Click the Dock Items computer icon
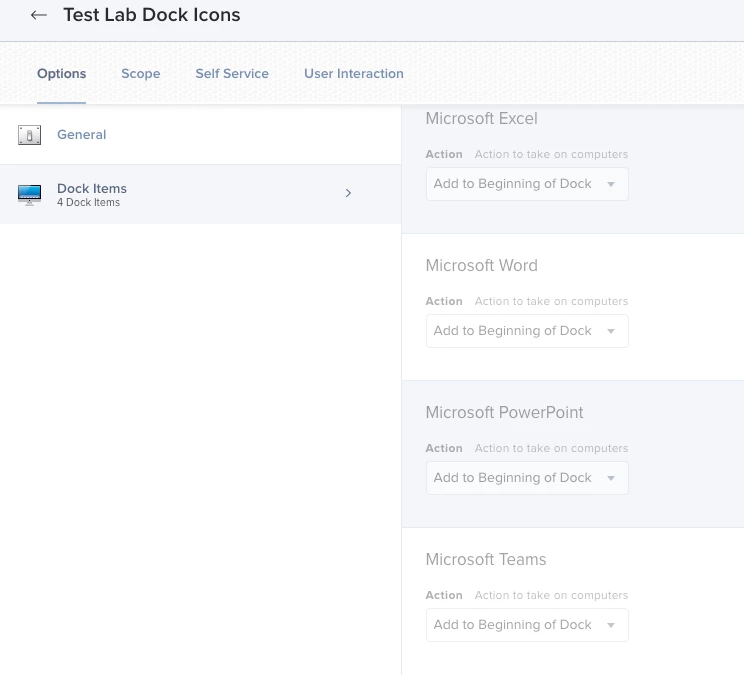The width and height of the screenshot is (744, 675). [x=30, y=194]
